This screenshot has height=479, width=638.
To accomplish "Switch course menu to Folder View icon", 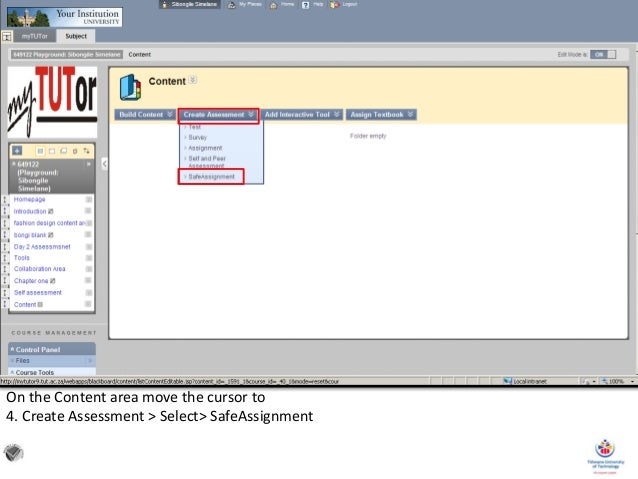I will (52, 151).
